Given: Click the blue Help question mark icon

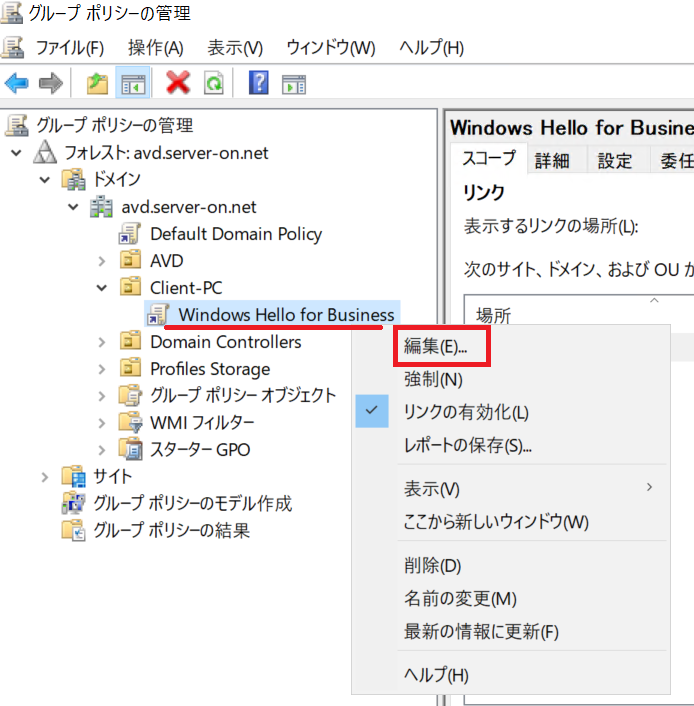Looking at the screenshot, I should pyautogui.click(x=259, y=82).
